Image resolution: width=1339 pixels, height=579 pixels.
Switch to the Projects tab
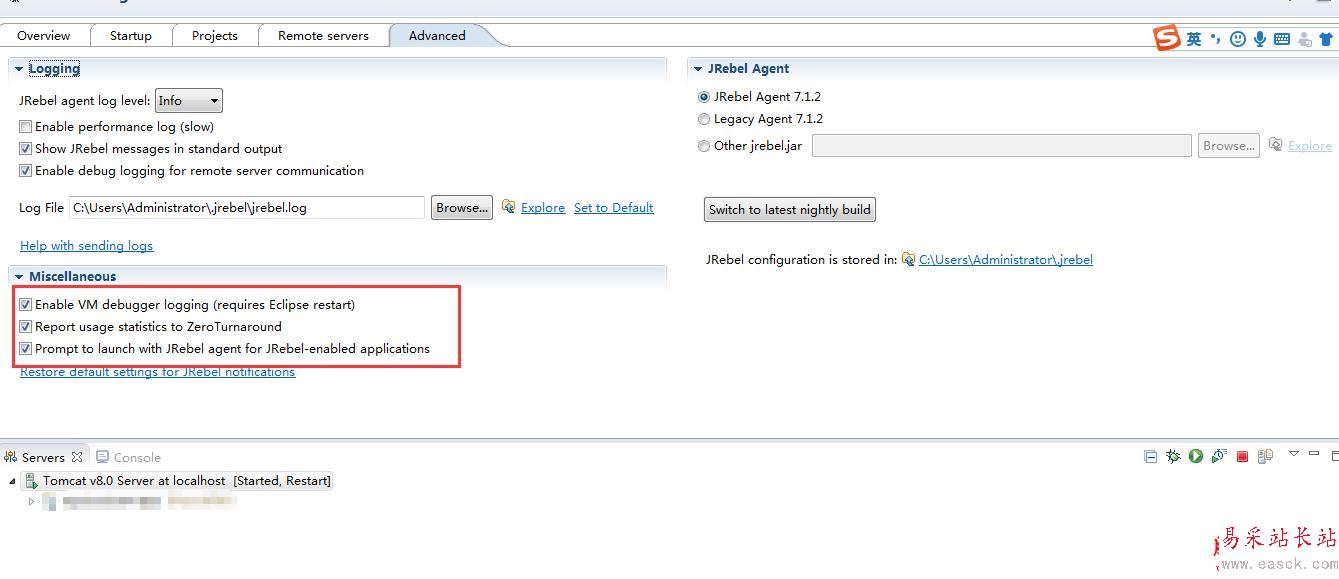coord(215,36)
